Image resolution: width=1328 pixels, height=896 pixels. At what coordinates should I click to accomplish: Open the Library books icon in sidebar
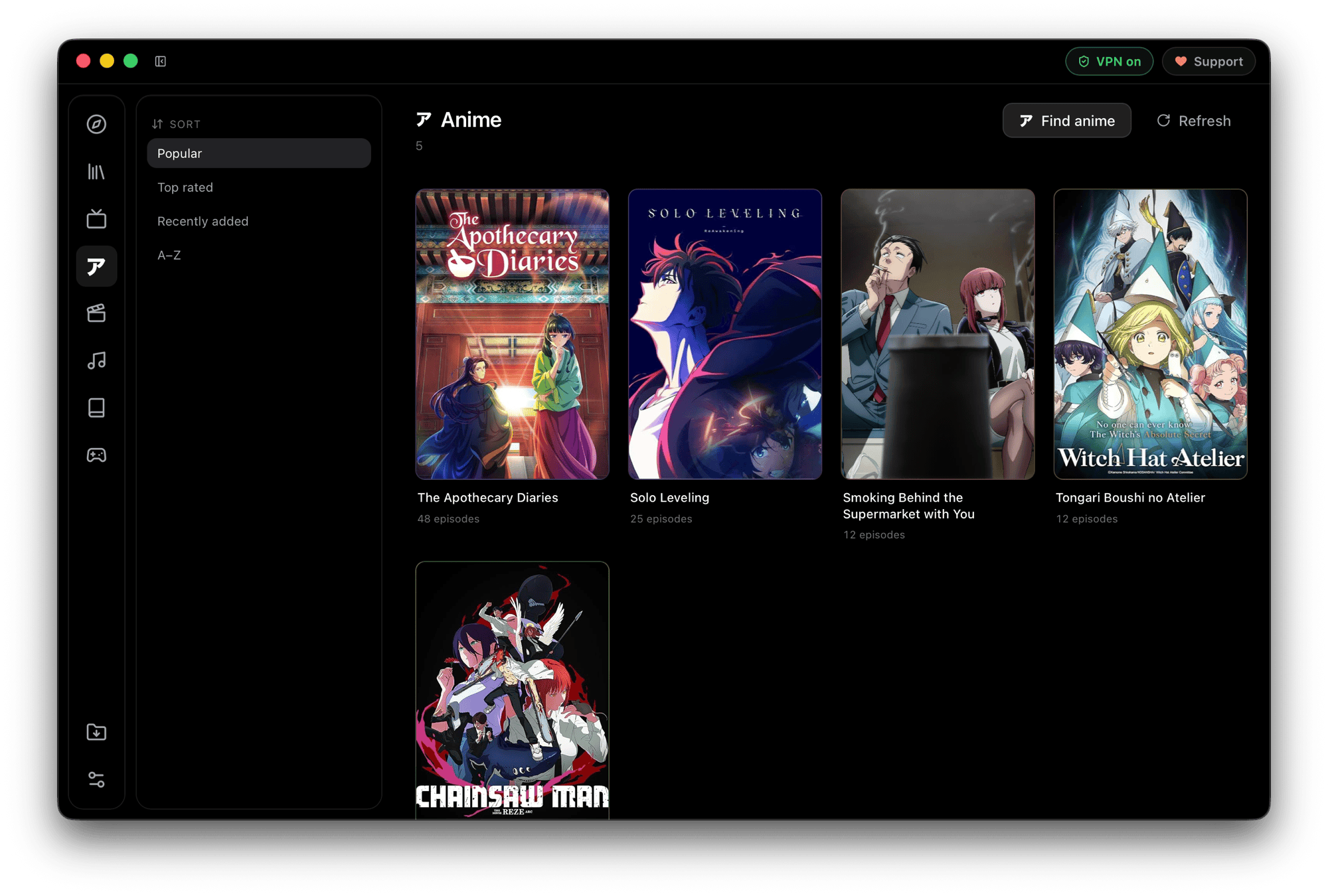tap(96, 172)
